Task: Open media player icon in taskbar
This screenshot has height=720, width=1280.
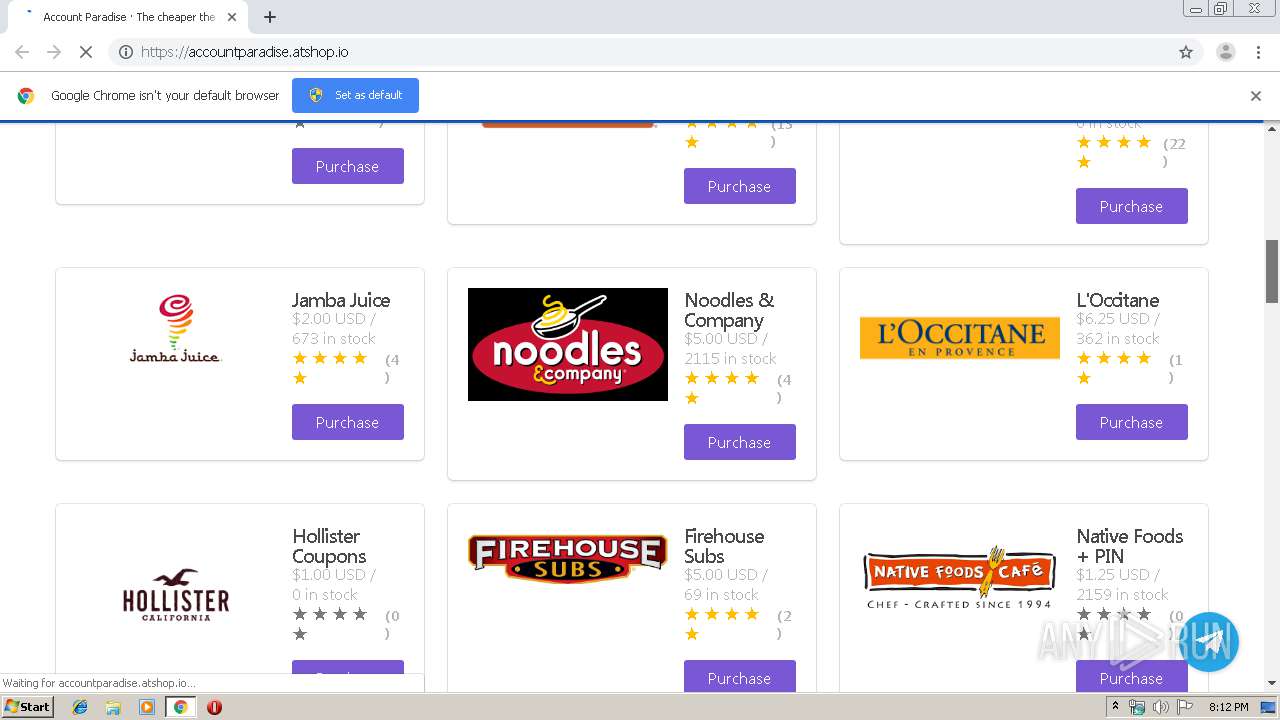Action: click(147, 707)
